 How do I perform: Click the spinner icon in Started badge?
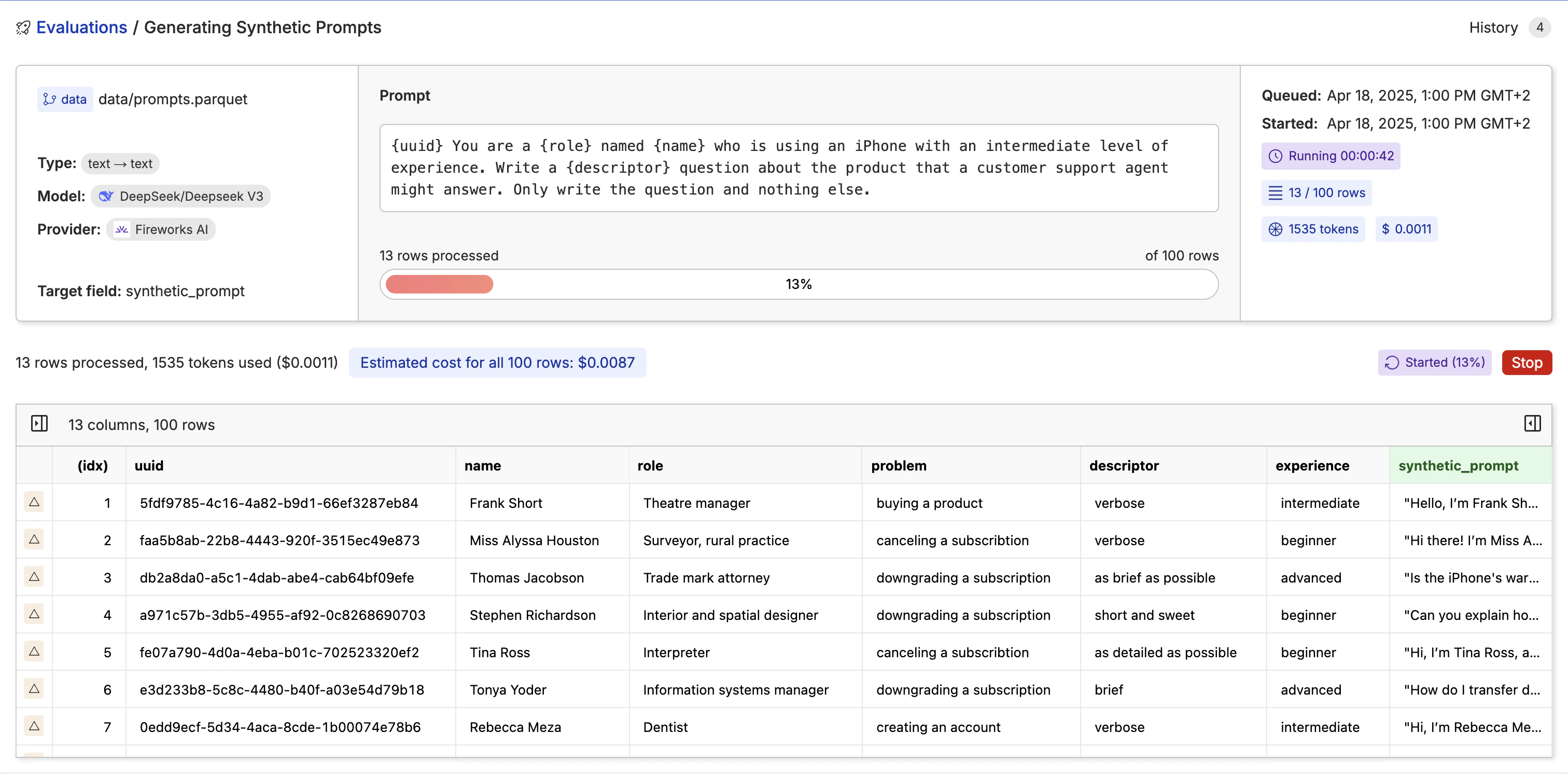click(1392, 363)
